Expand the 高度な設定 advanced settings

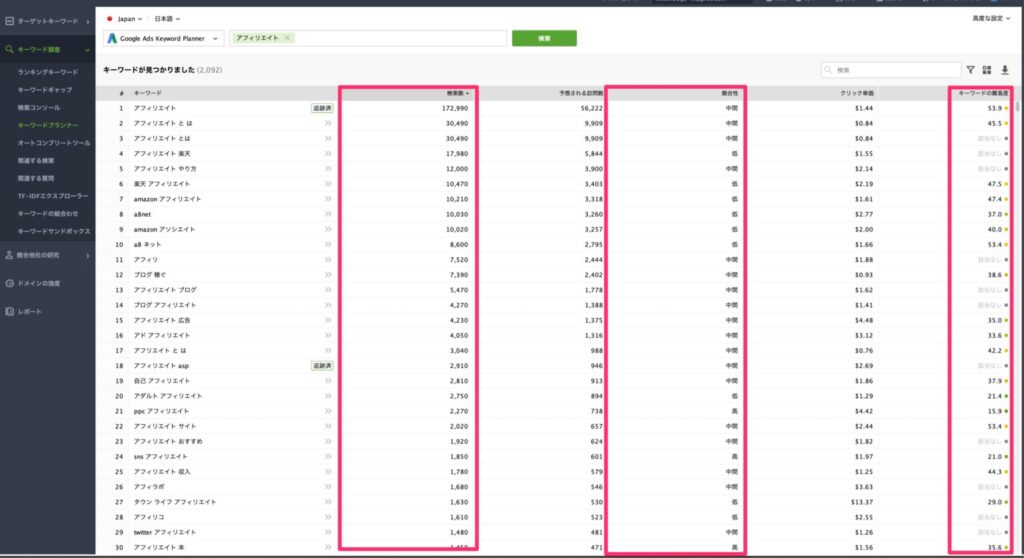(x=991, y=18)
